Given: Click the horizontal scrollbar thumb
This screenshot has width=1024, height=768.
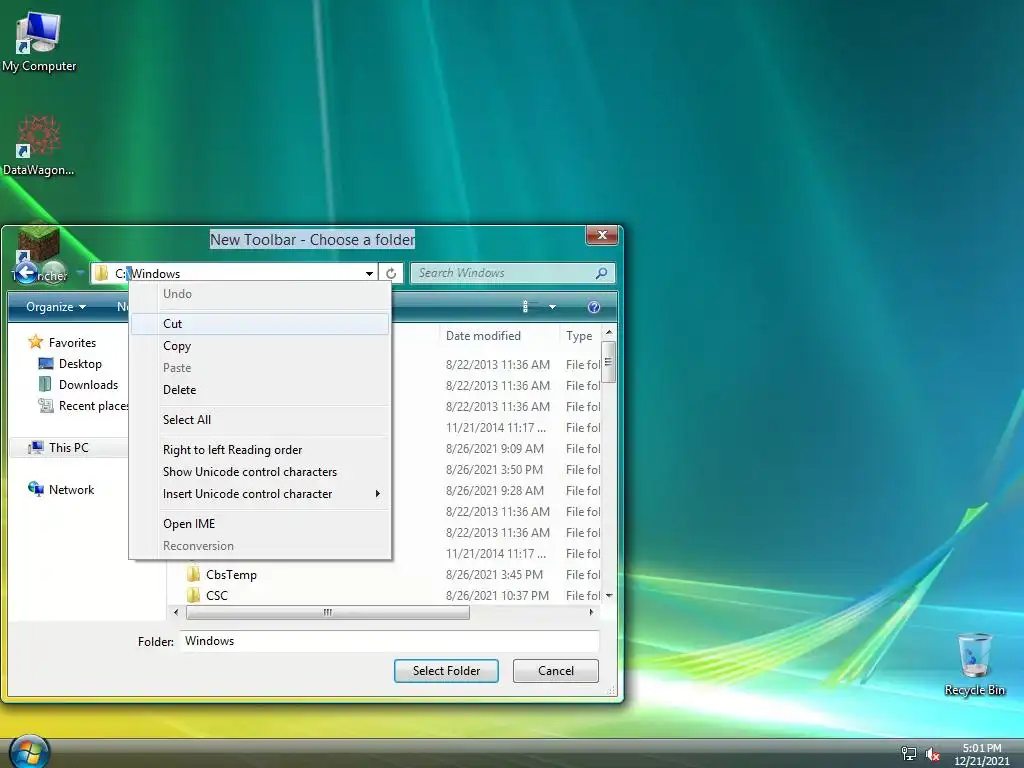Looking at the screenshot, I should (328, 613).
